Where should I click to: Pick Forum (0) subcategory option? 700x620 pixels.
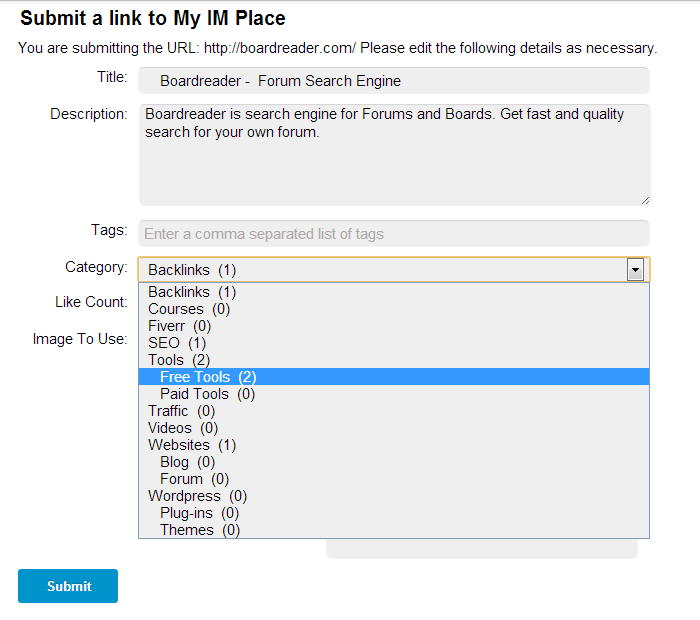(x=394, y=479)
